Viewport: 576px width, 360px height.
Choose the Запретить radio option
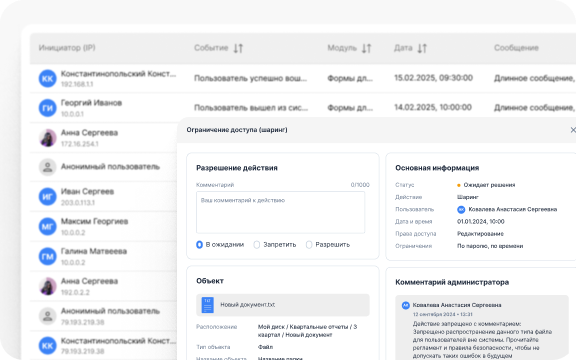pos(257,245)
